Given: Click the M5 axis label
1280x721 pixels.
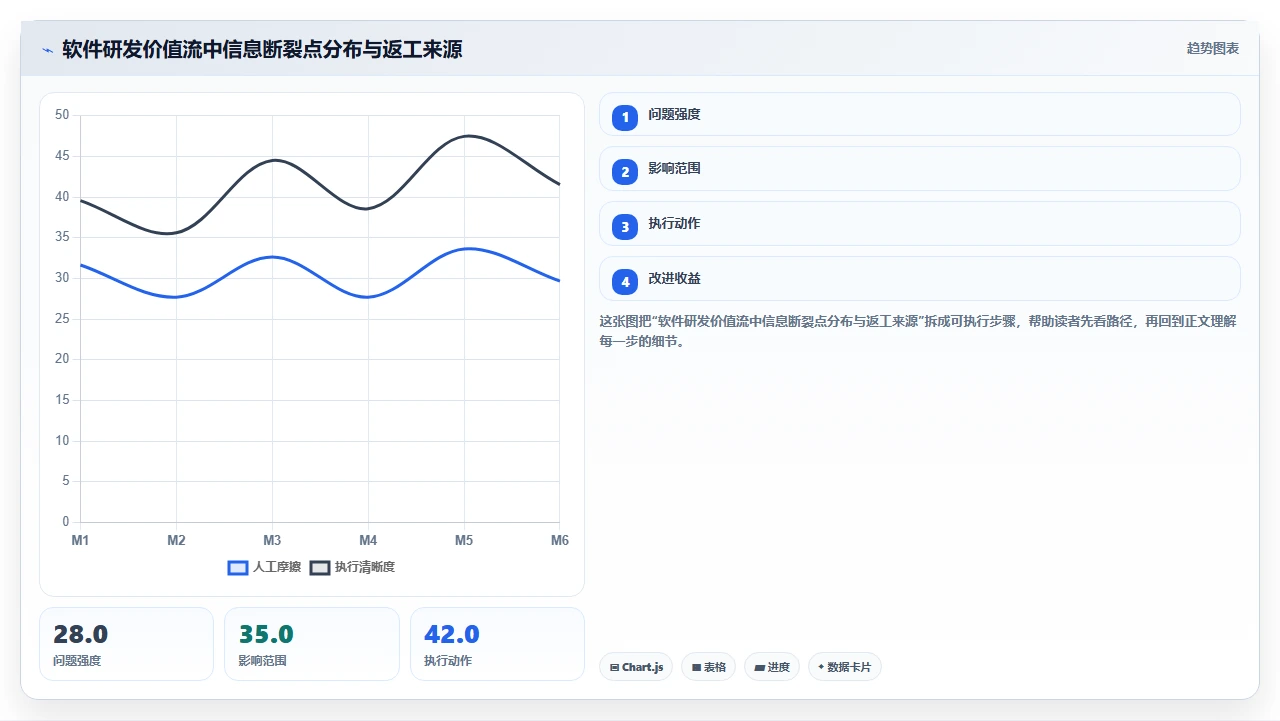Looking at the screenshot, I should click(x=464, y=541).
